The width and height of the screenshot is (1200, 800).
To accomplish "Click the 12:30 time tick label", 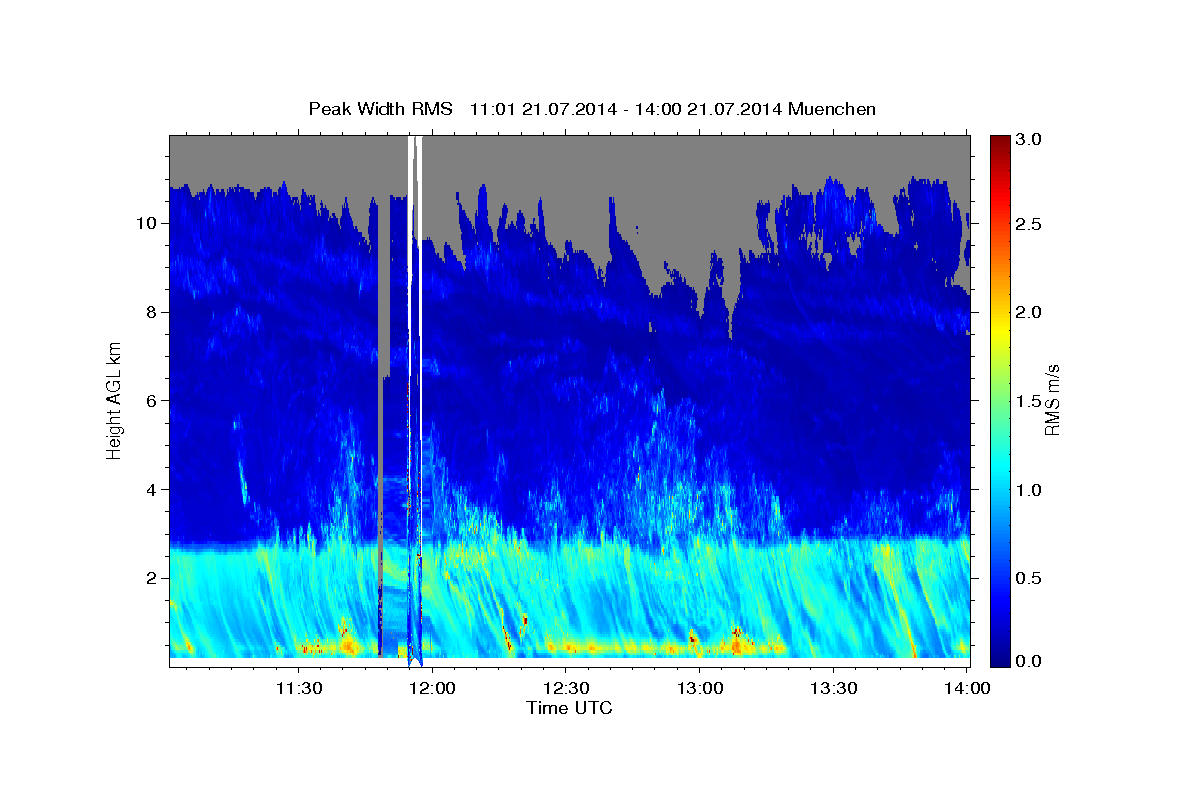I will 565,688.
